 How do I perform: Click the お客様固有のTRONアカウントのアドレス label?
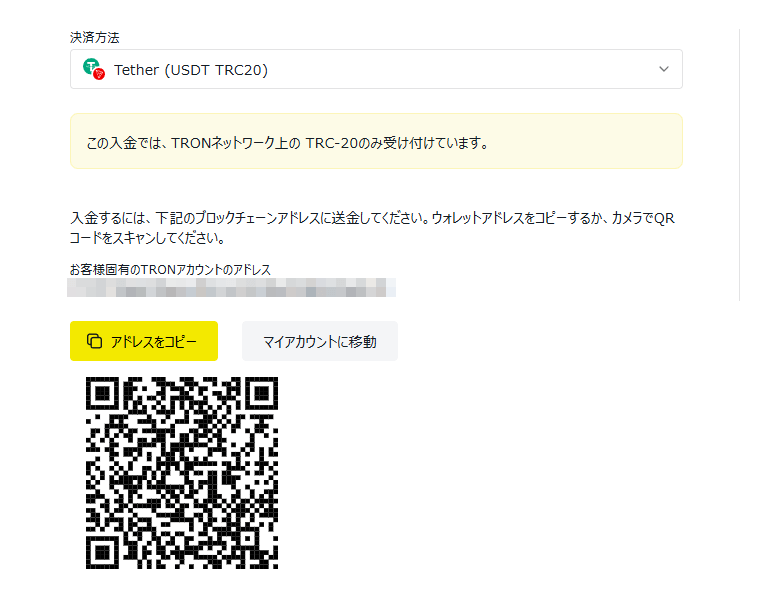pyautogui.click(x=170, y=269)
